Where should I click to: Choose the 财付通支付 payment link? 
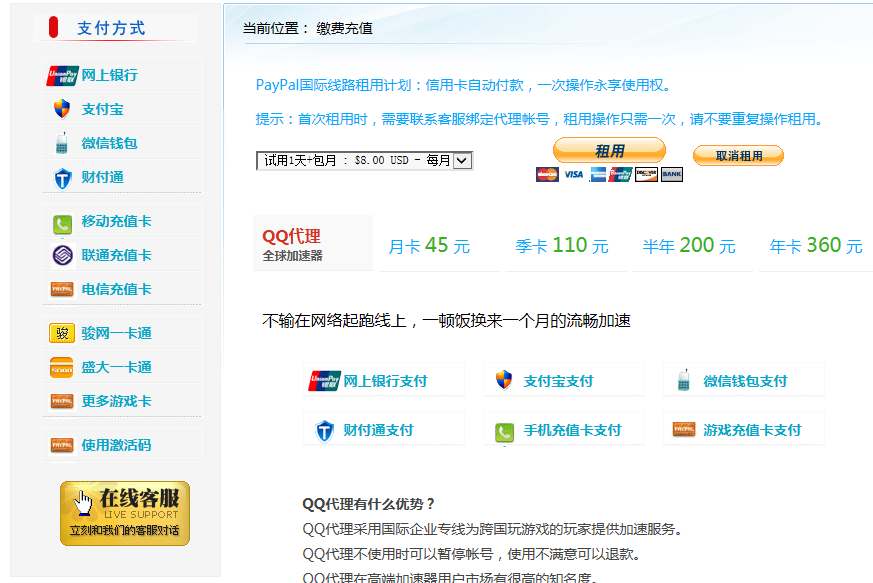tap(379, 430)
